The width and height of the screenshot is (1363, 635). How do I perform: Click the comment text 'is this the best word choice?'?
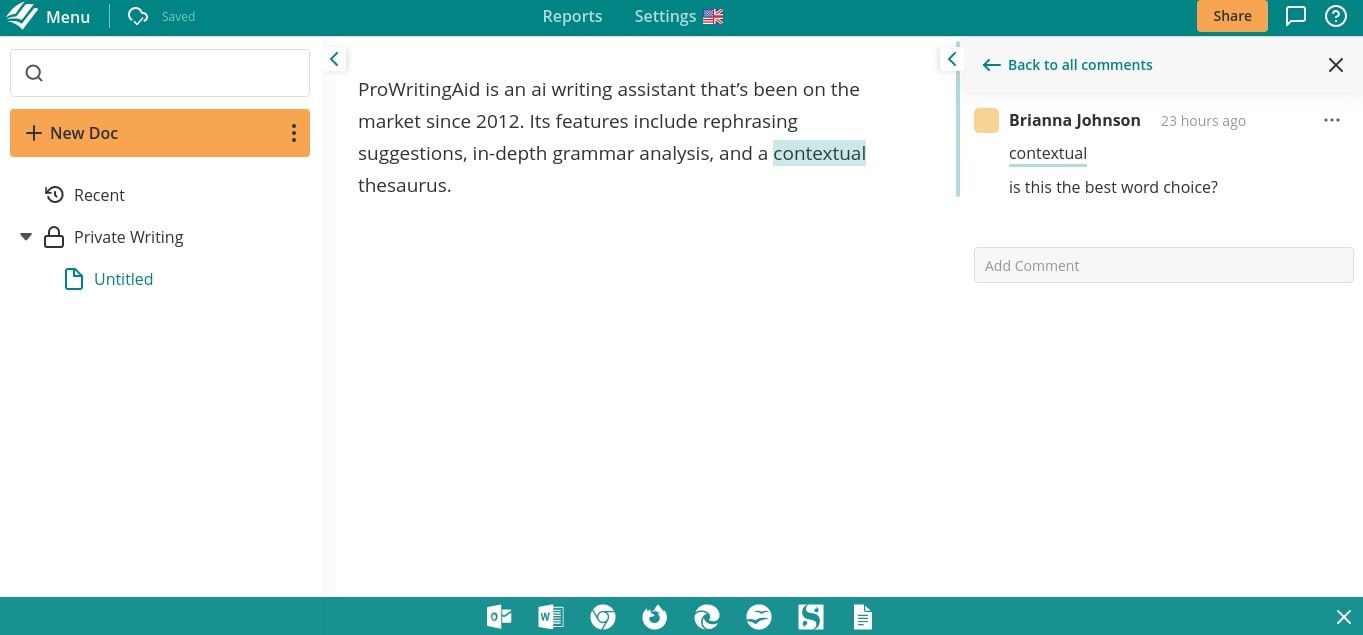[x=1113, y=187]
